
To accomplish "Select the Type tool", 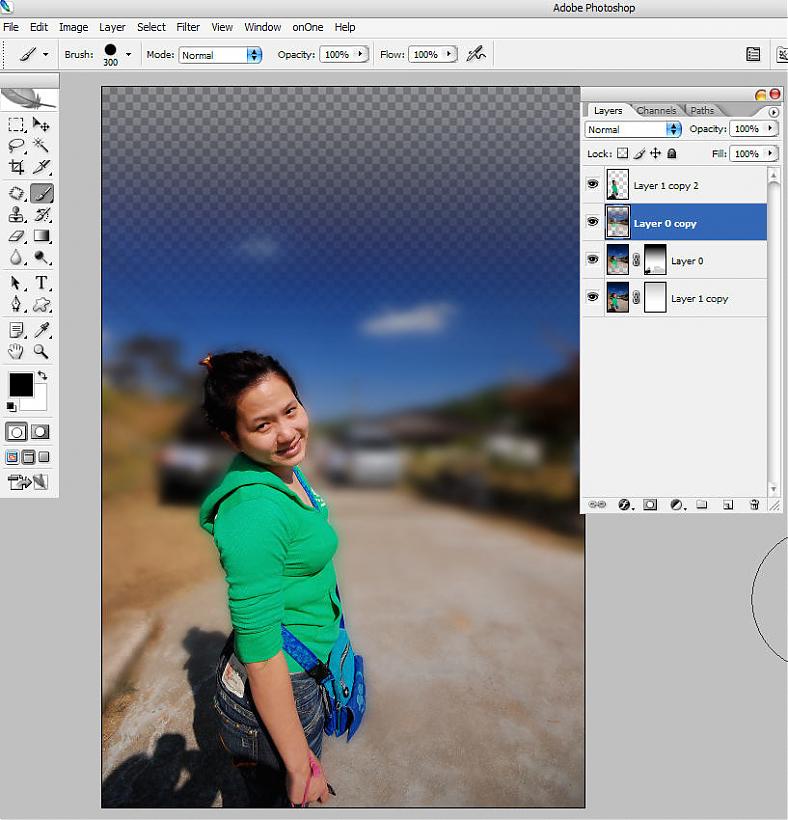I will click(41, 283).
